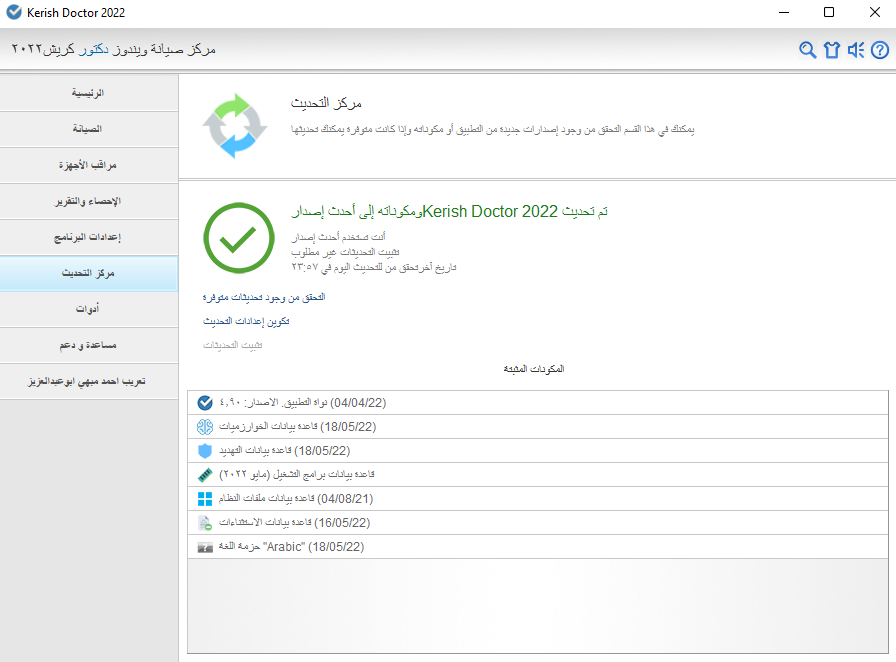Close the Kerish Doctor 2022 window
This screenshot has height=662, width=896.
pos(875,13)
